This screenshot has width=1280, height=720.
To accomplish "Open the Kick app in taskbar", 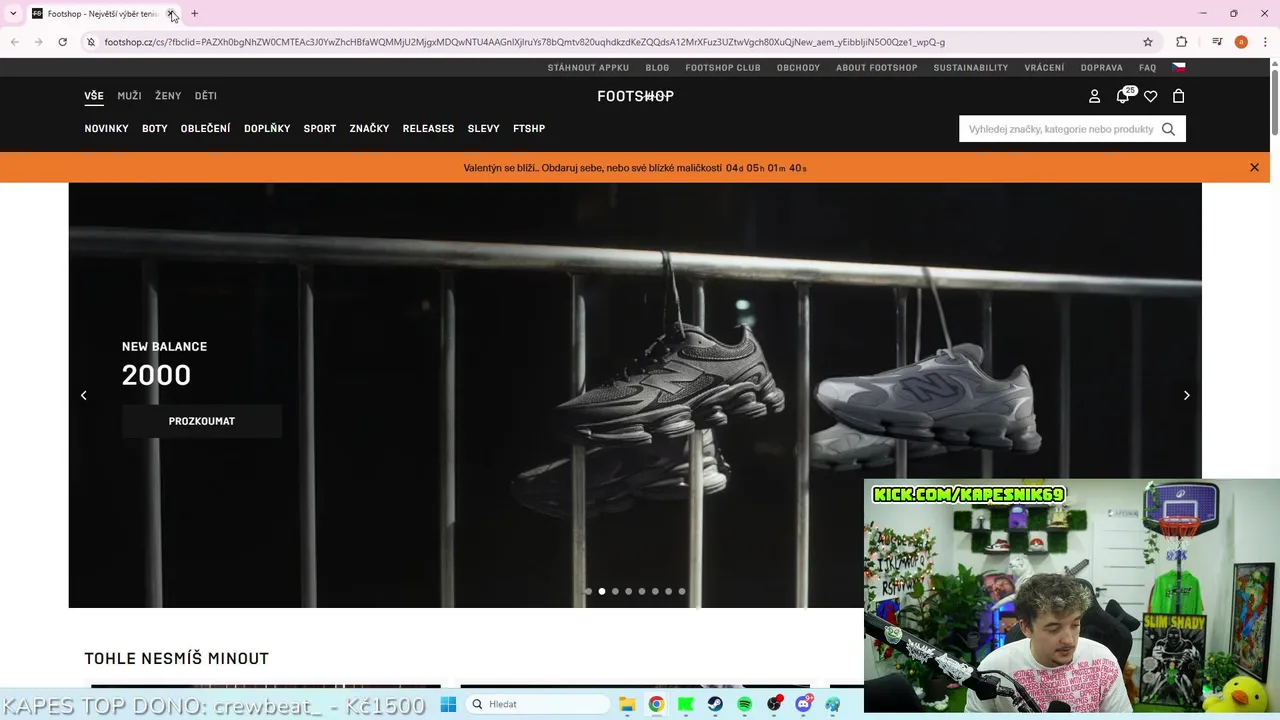I will (685, 704).
